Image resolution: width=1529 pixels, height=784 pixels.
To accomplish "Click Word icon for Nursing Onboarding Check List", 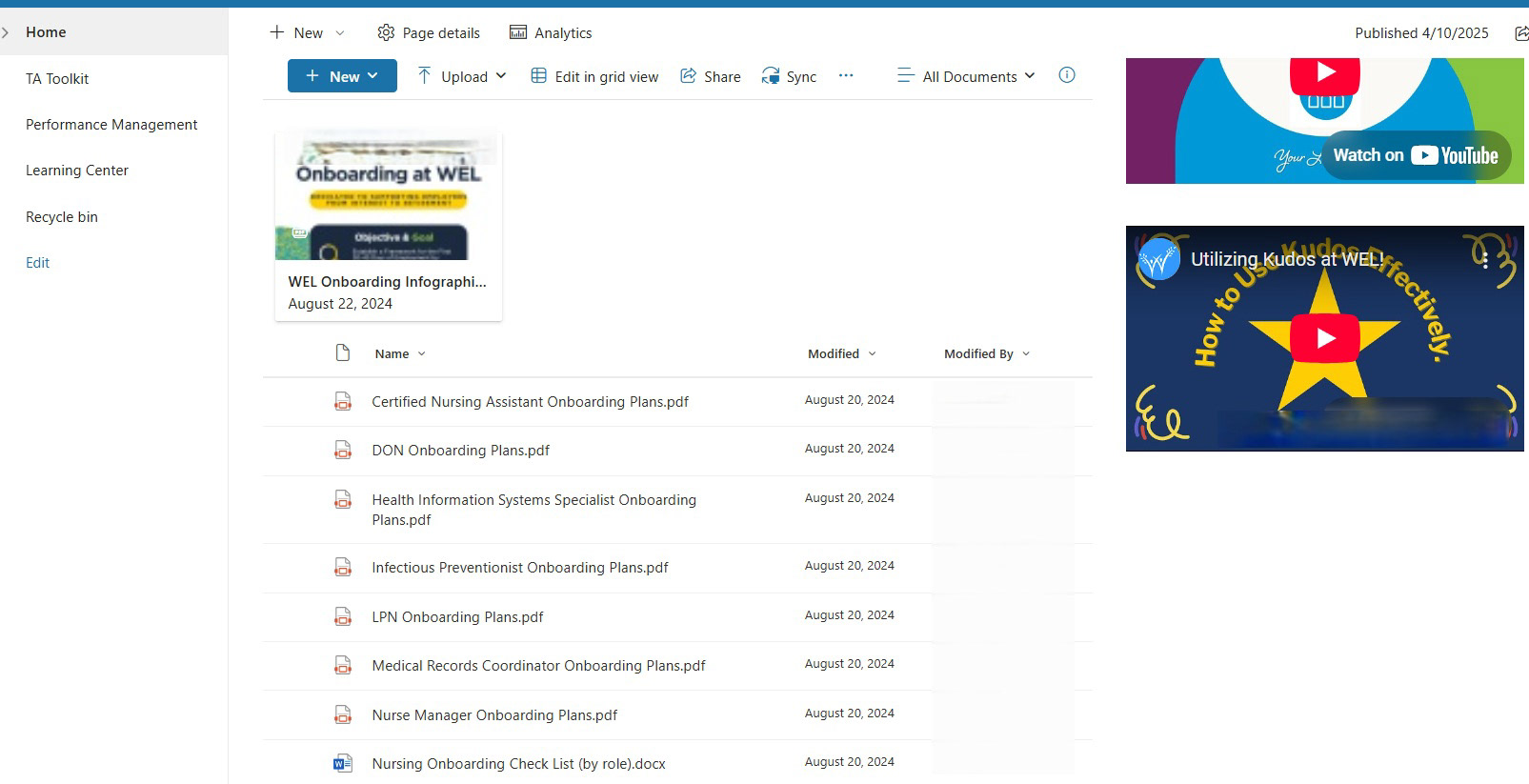I will click(343, 763).
